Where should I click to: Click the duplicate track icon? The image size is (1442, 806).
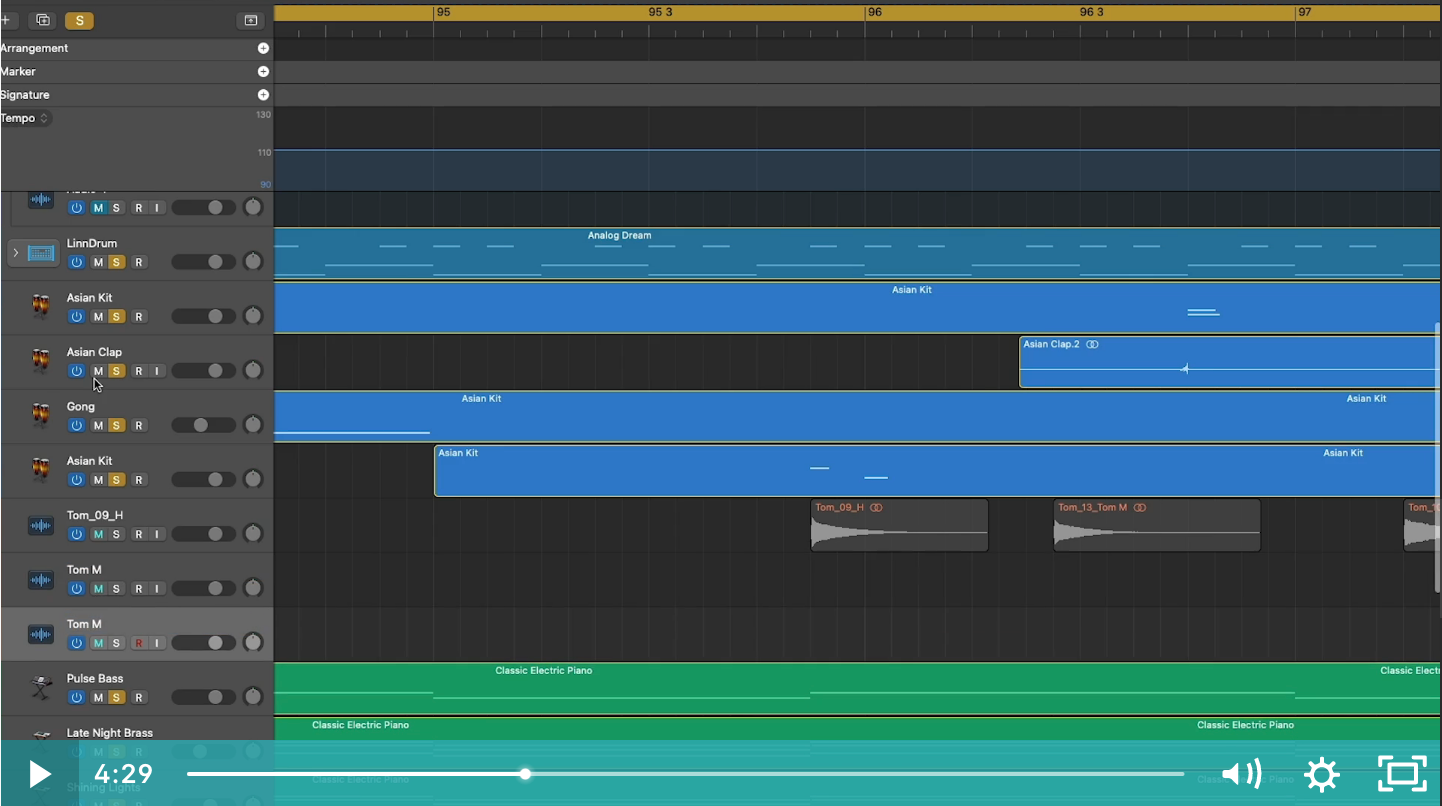43,20
